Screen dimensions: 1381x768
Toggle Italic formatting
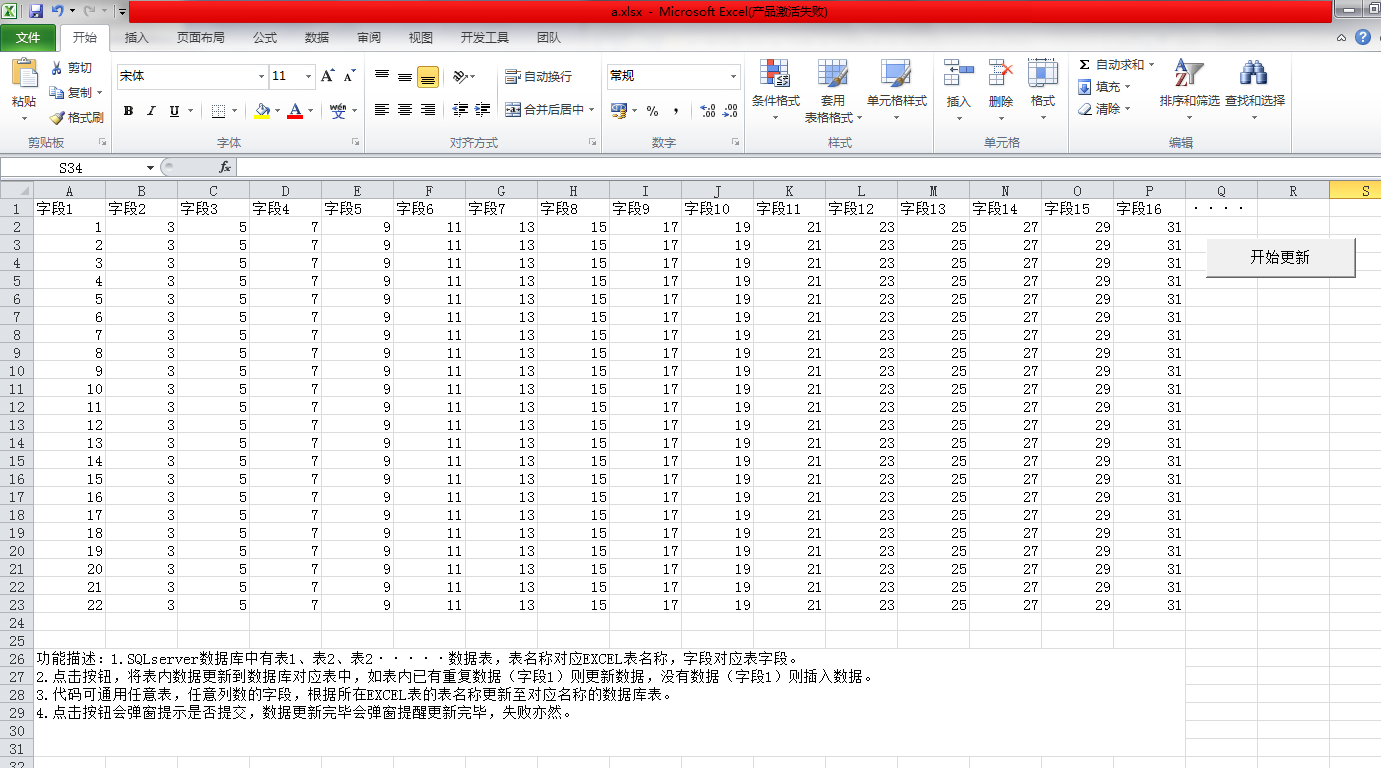(x=151, y=111)
